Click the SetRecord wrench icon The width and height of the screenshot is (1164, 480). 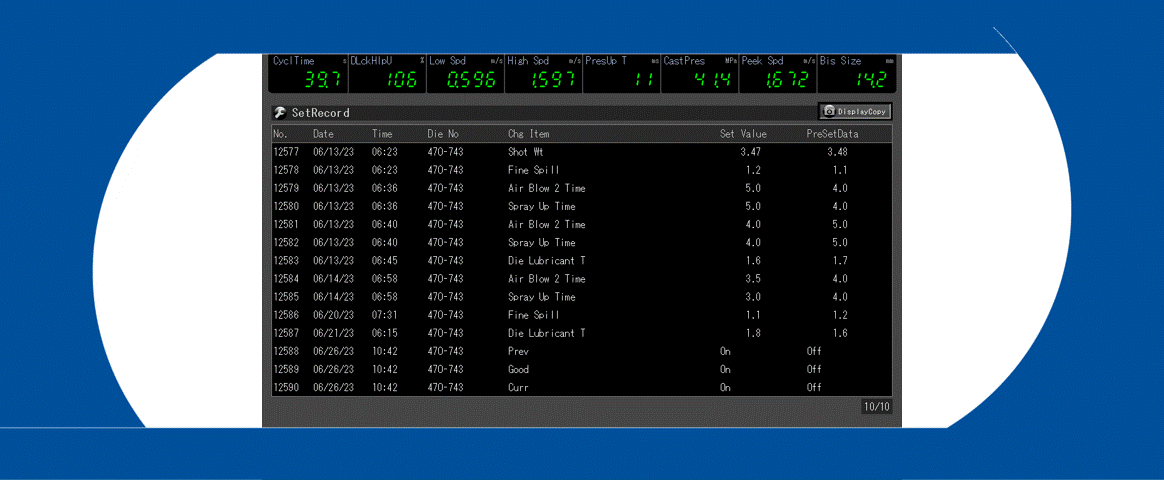click(280, 113)
